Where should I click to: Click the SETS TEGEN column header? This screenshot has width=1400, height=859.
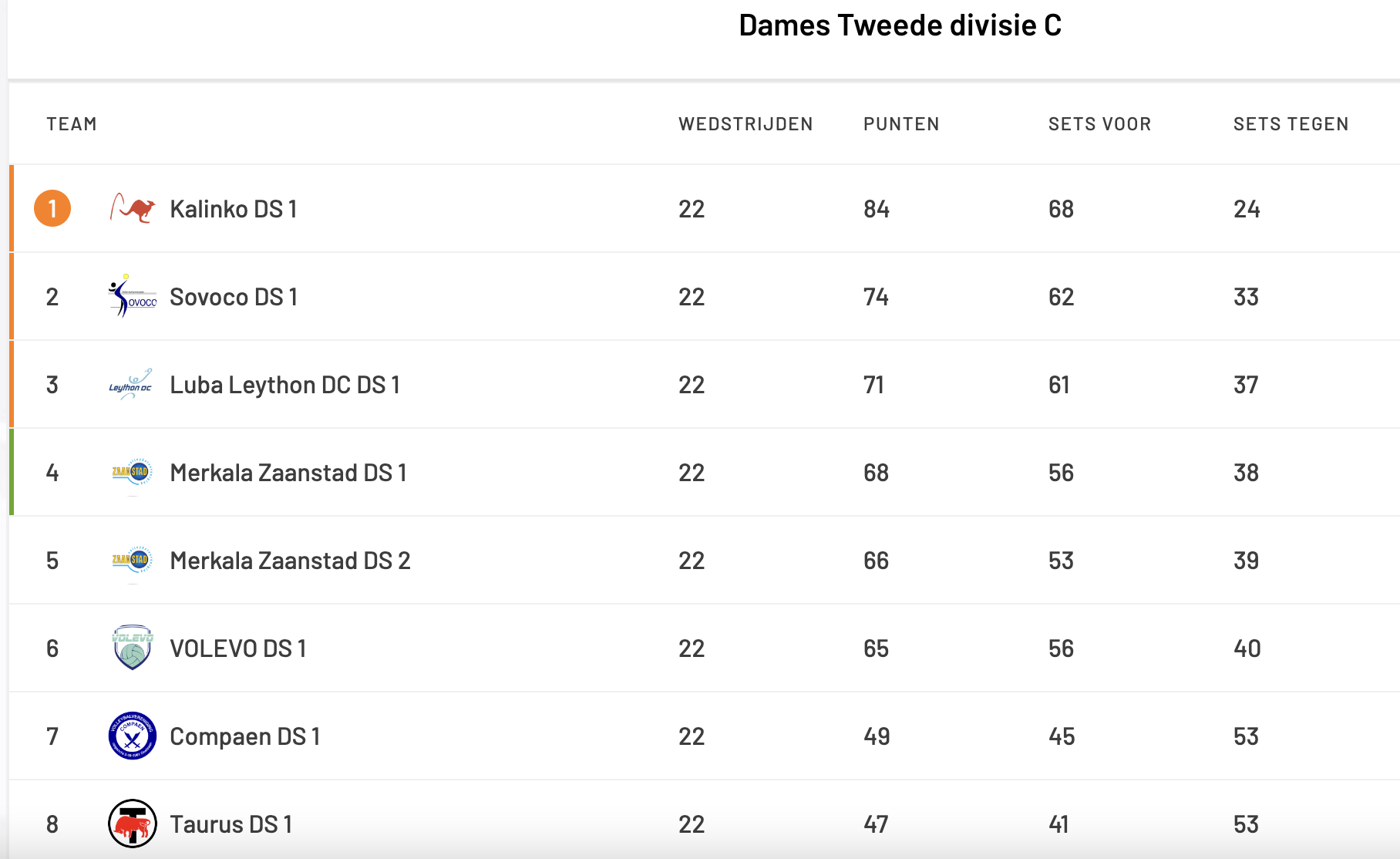point(1291,124)
